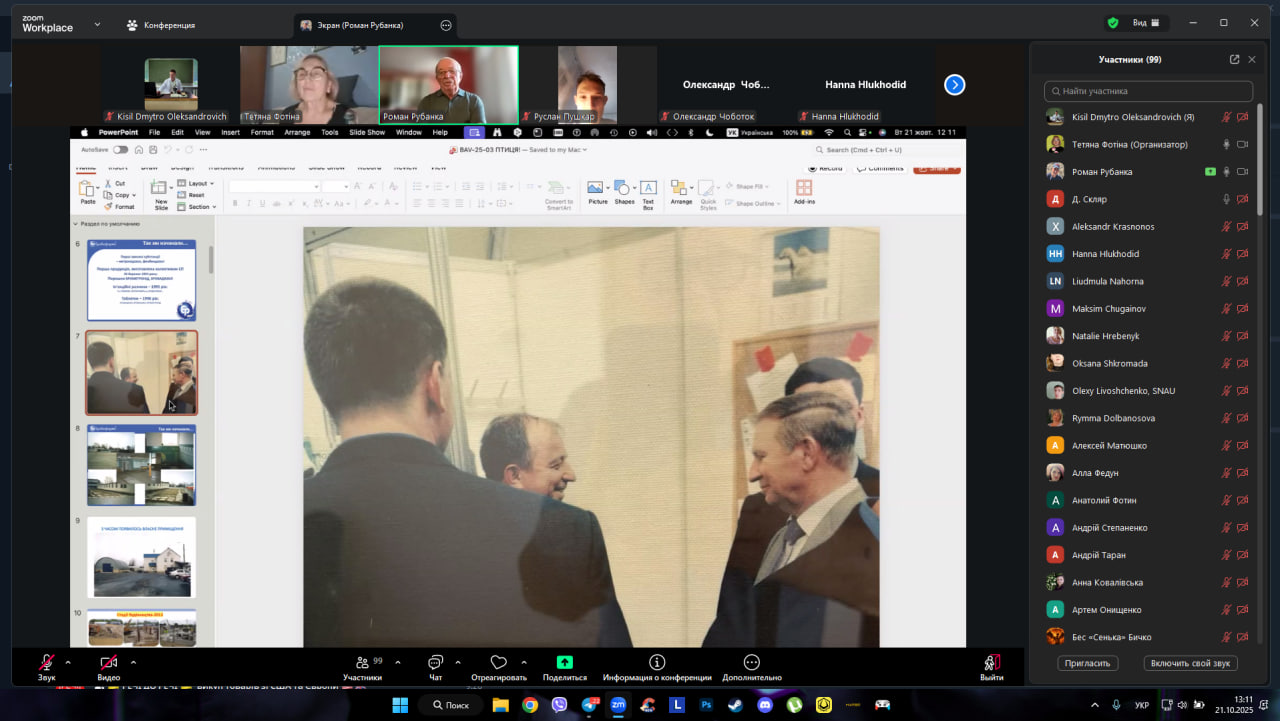1280x721 pixels.
Task: Show next video thumbnails with right arrow
Action: pyautogui.click(x=954, y=85)
